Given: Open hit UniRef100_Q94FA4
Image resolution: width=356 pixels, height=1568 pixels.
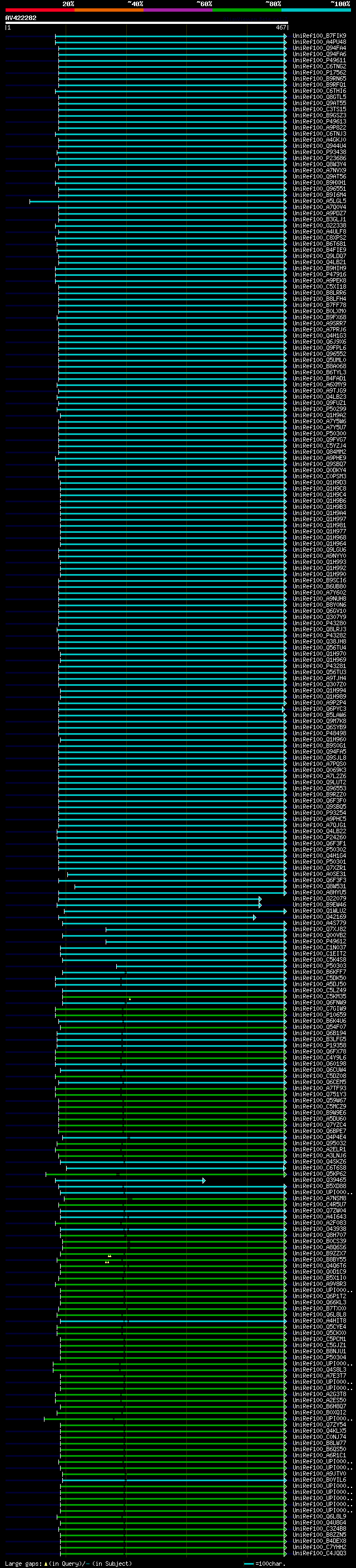Looking at the screenshot, I should 319,48.
